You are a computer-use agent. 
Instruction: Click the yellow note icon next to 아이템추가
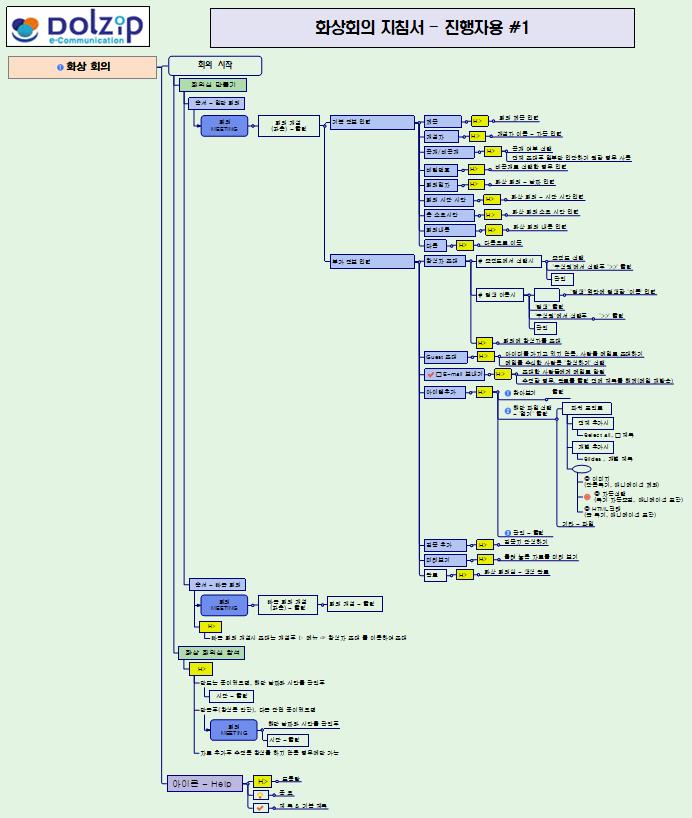(484, 393)
